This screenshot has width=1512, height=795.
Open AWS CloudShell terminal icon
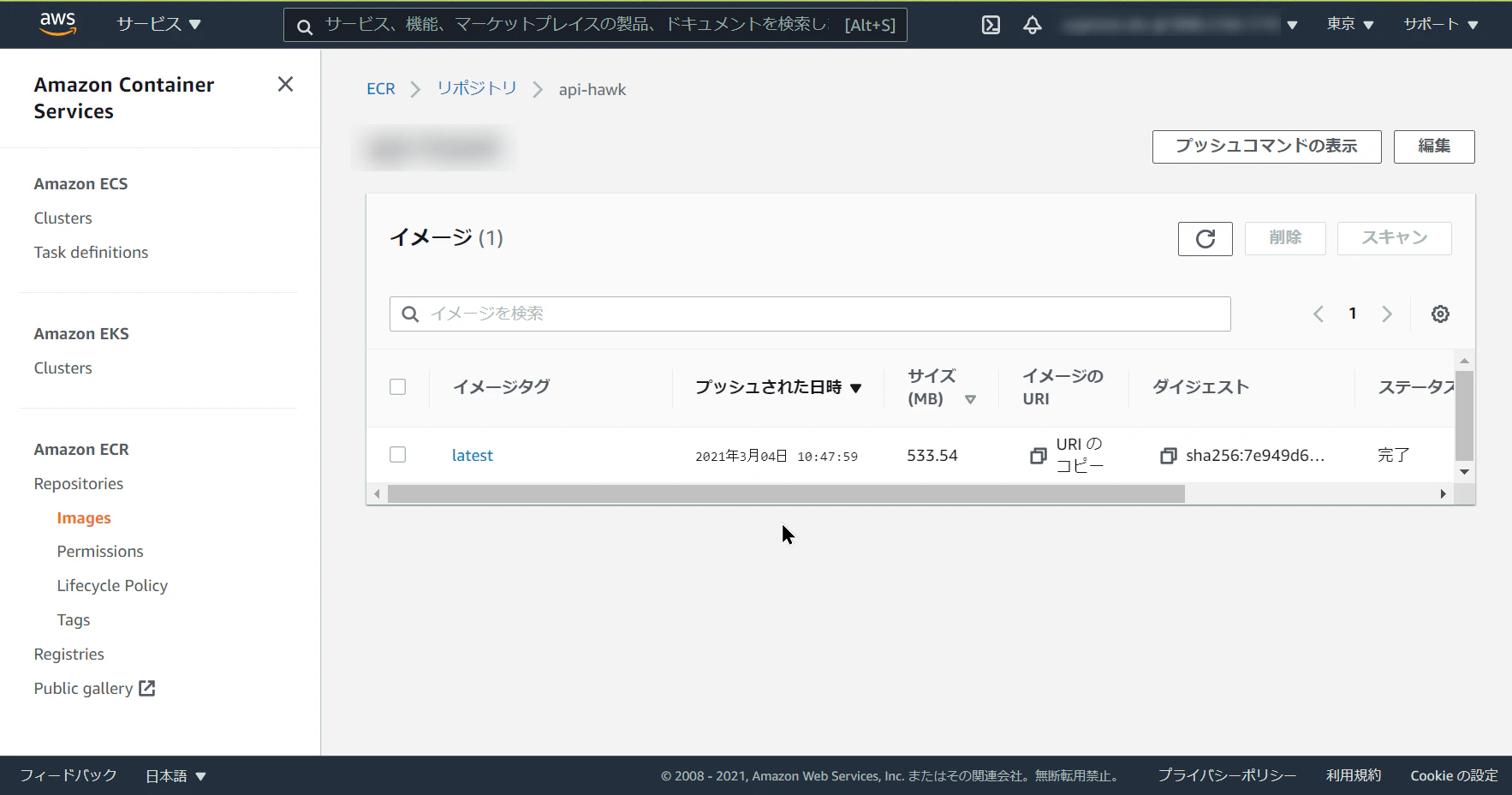click(991, 25)
